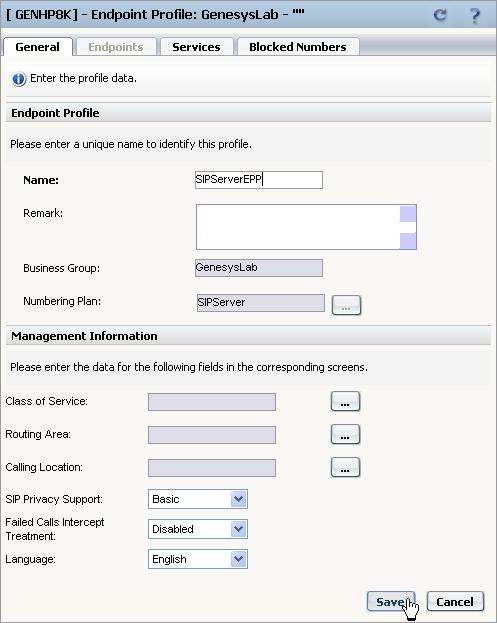
Task: Cancel the endpoint profile dialog
Action: point(455,602)
